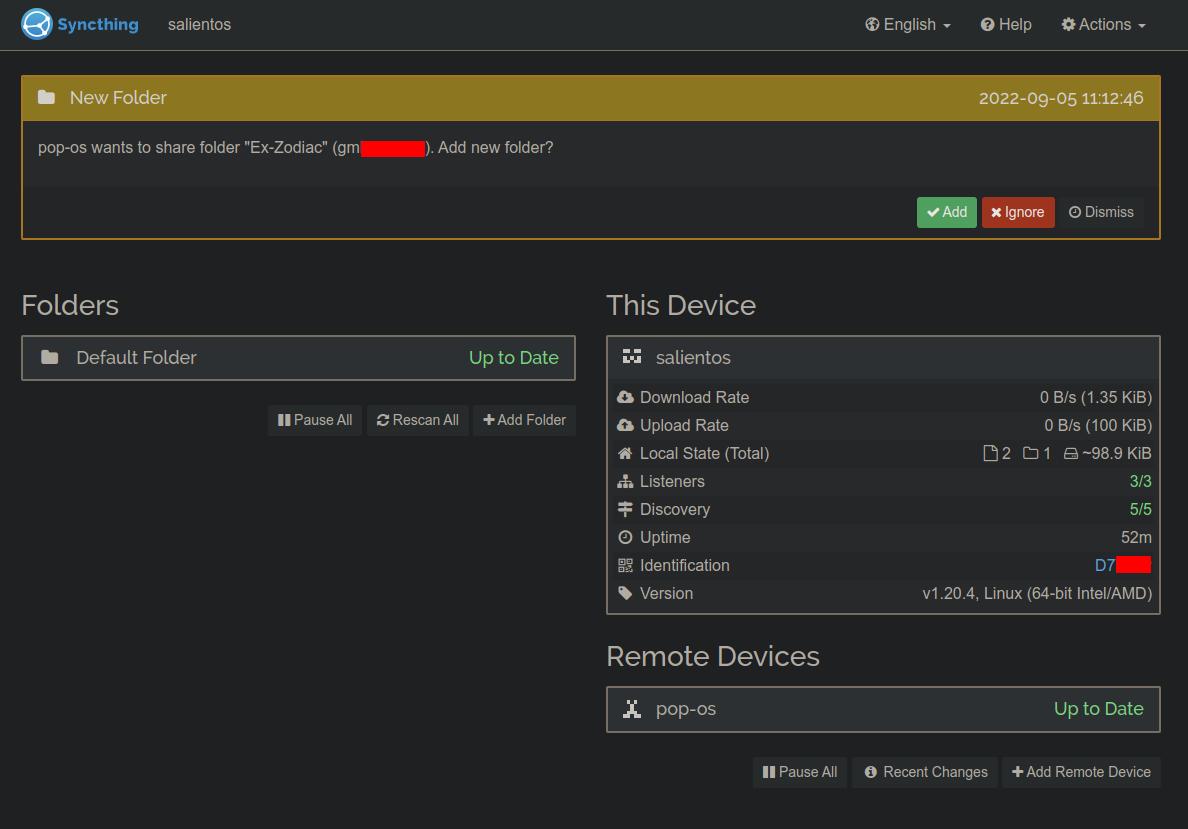The image size is (1188, 829).
Task: Dismiss the New Folder notification
Action: click(x=1101, y=212)
